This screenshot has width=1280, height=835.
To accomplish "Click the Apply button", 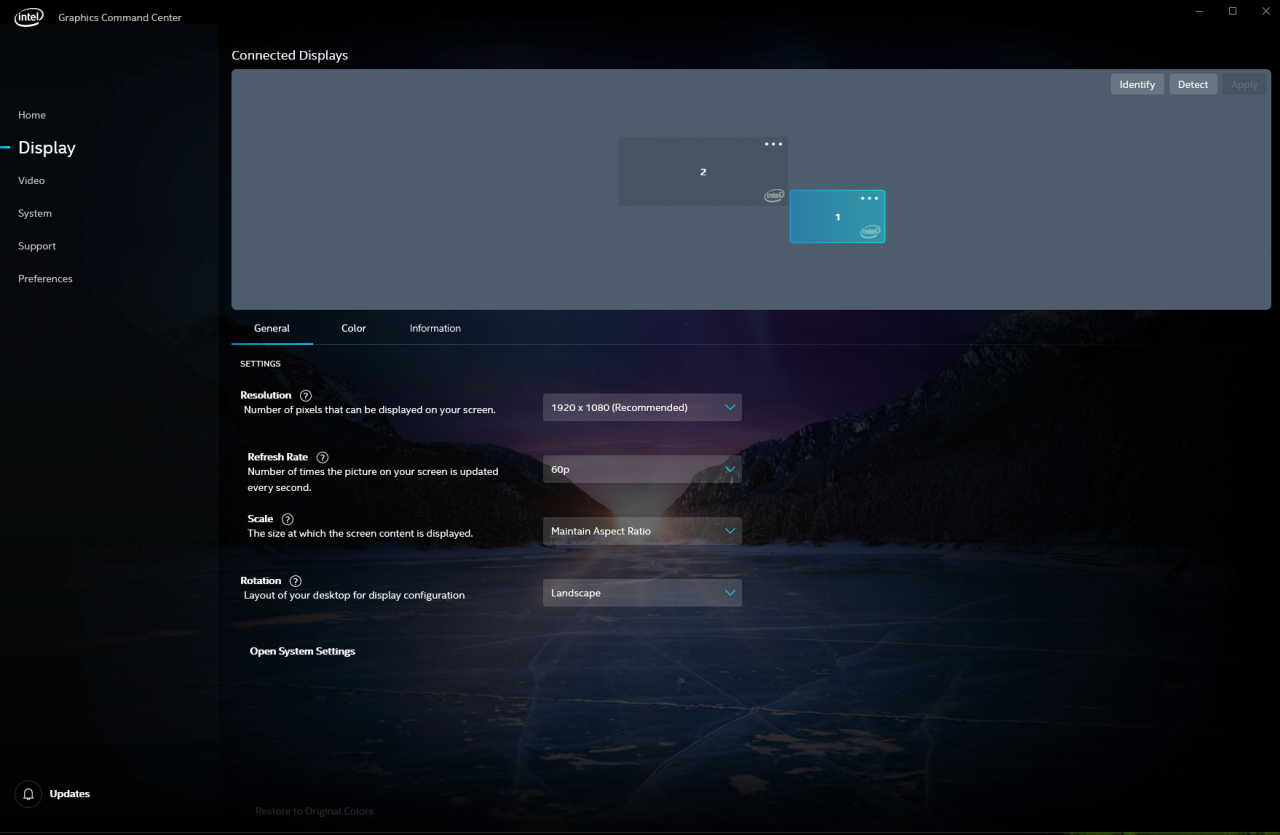I will click(1244, 85).
